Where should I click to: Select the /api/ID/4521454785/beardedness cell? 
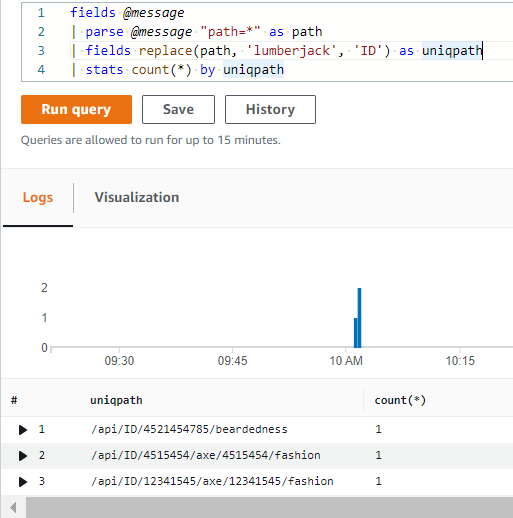pyautogui.click(x=189, y=429)
